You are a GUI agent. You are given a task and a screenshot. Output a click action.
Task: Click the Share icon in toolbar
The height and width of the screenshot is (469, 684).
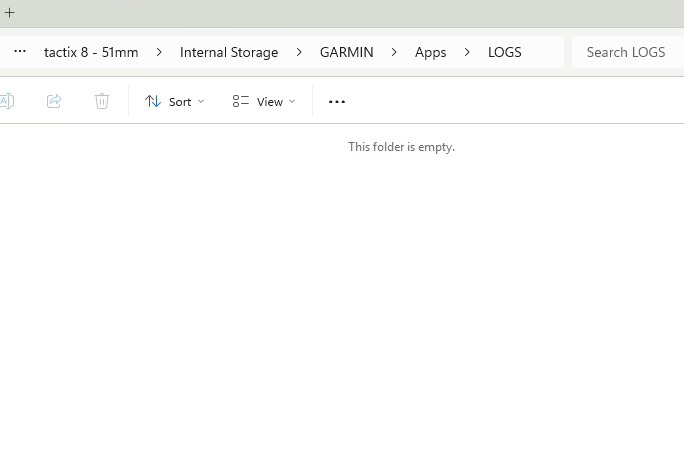(54, 101)
